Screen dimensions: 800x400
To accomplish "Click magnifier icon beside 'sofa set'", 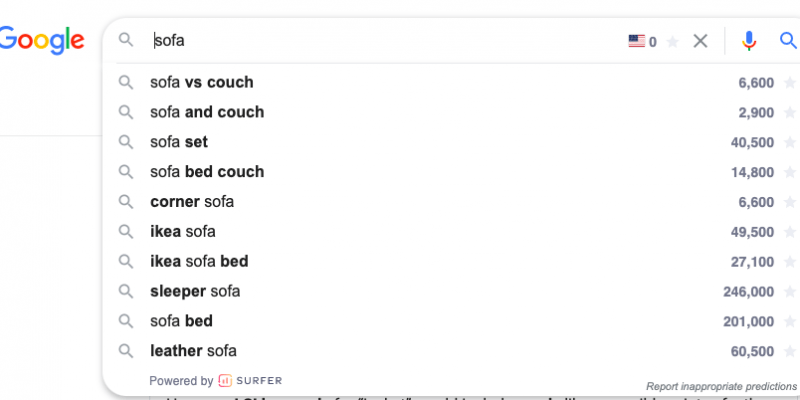I will point(126,142).
